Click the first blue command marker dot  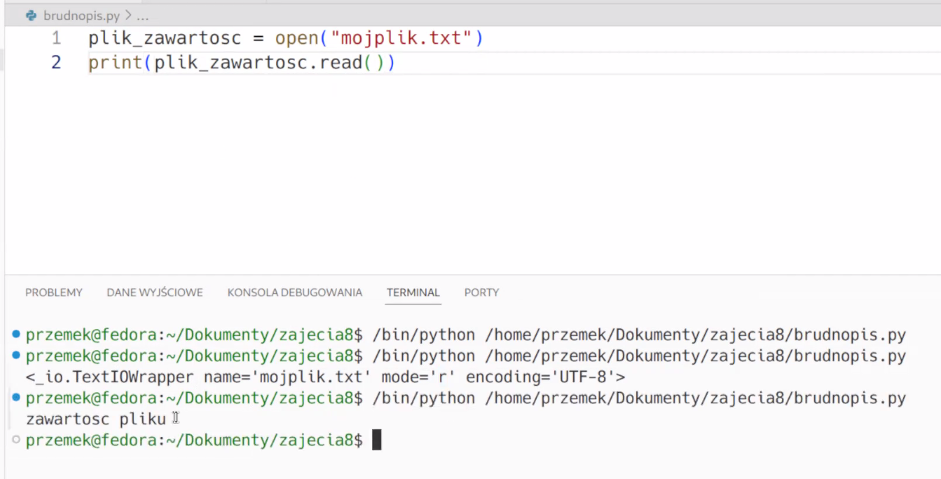[x=16, y=334]
